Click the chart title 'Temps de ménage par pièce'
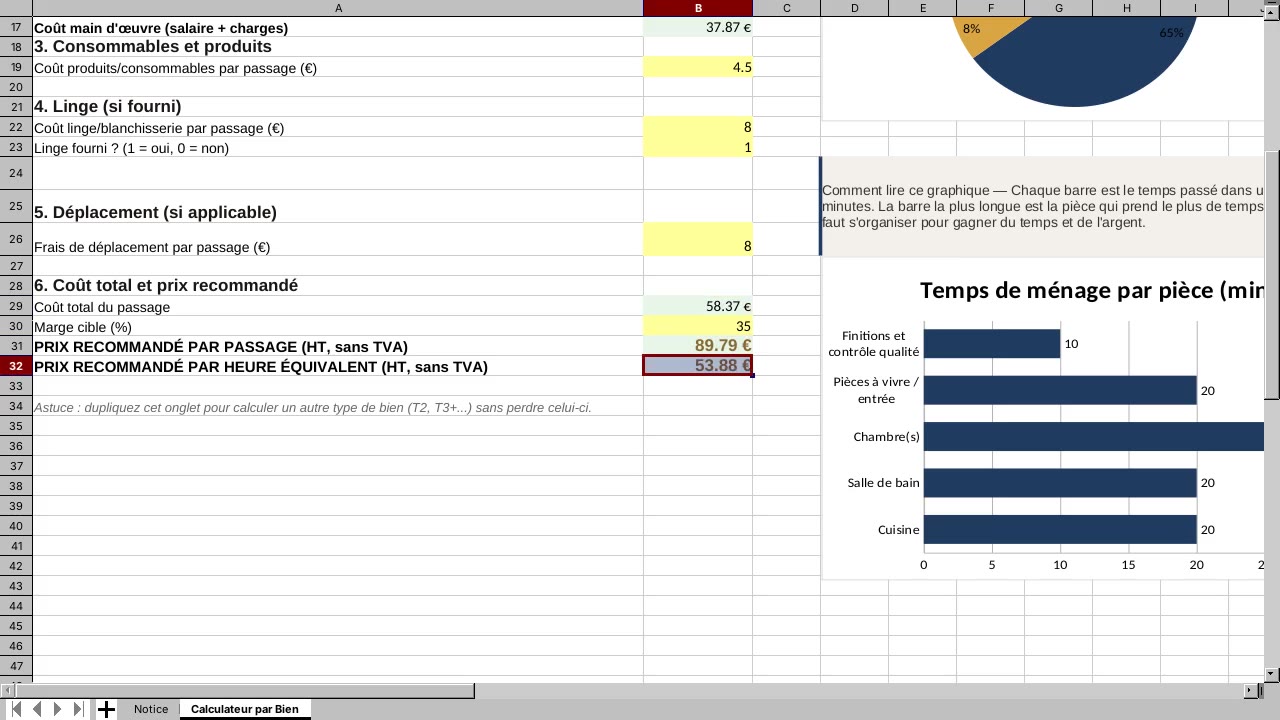 click(x=1091, y=290)
